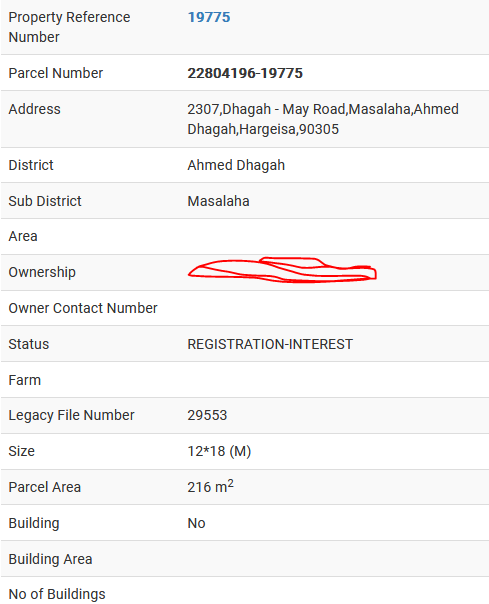Viewport: 489px width, 604px height.
Task: Click the address value starting with 2307,Dhagah
Action: (x=323, y=119)
